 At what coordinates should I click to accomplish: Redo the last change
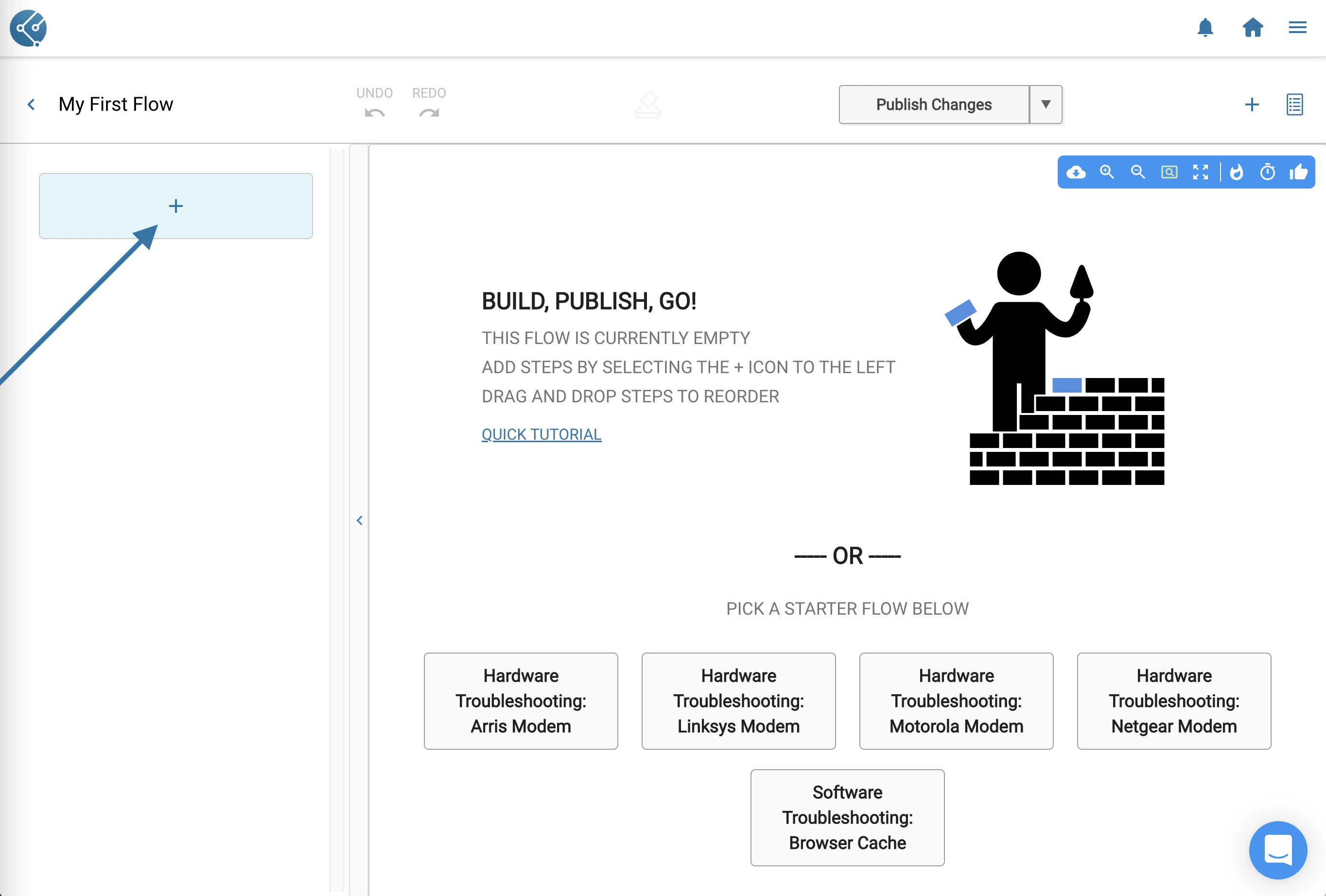click(429, 103)
